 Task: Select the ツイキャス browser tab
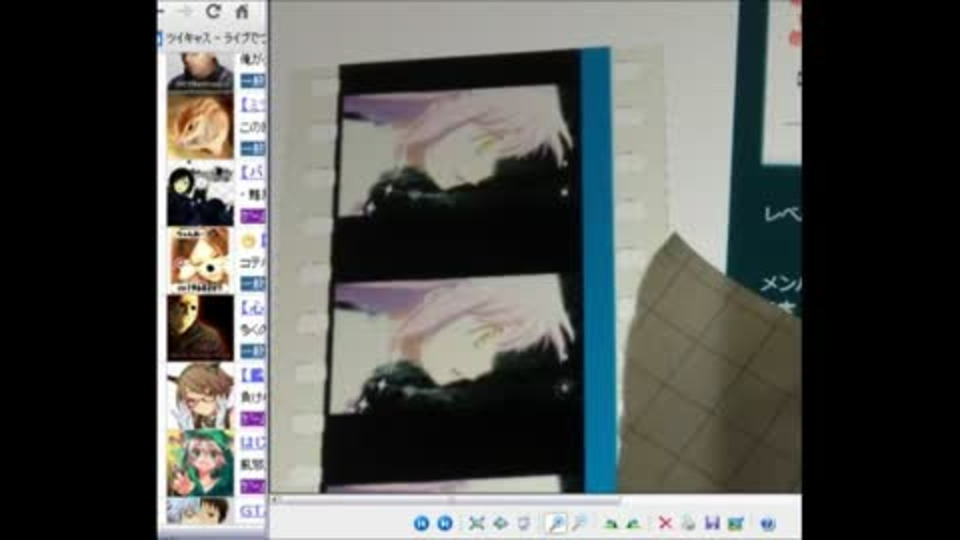(x=212, y=38)
